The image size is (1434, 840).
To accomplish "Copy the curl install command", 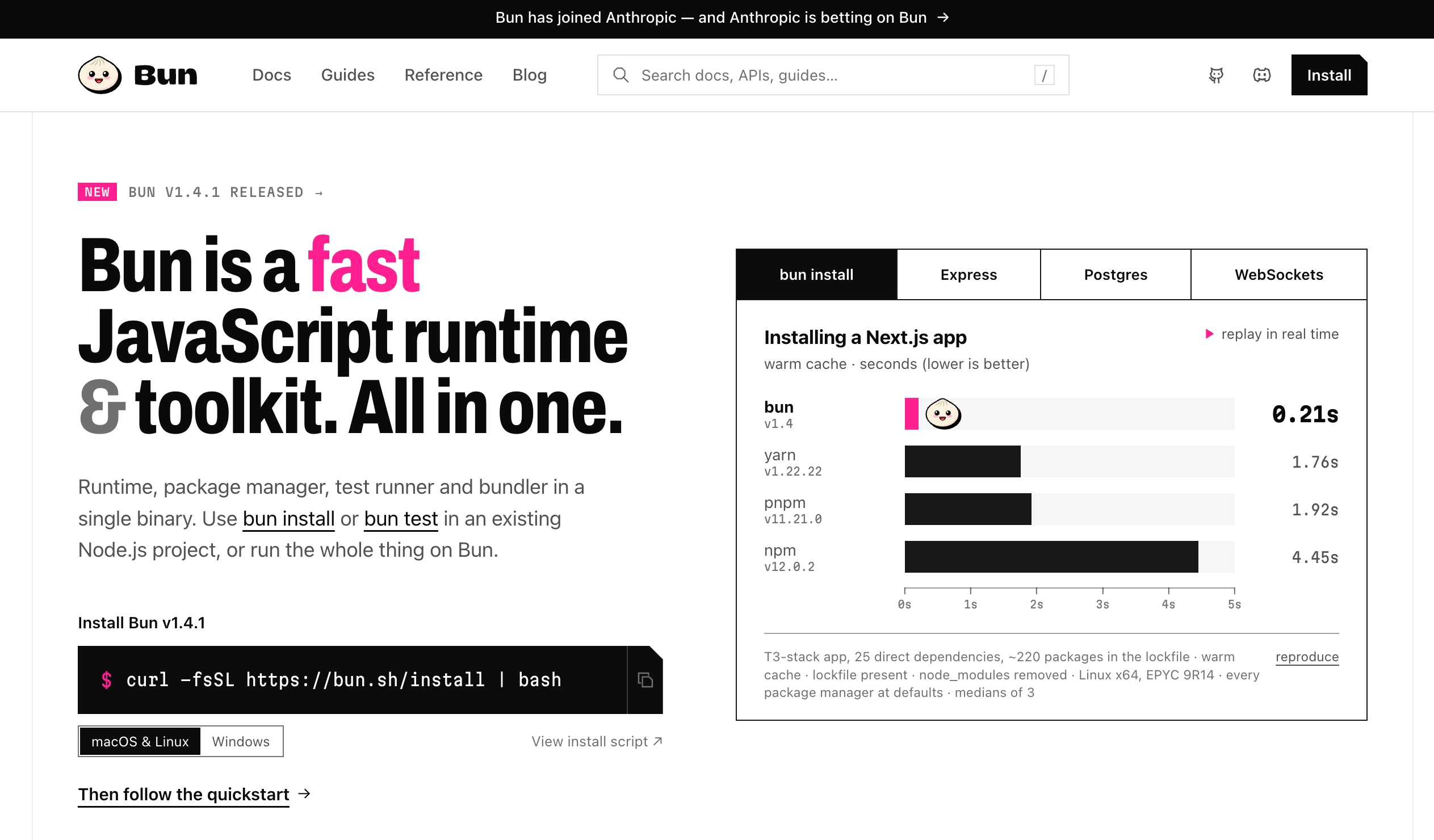I will tap(645, 679).
